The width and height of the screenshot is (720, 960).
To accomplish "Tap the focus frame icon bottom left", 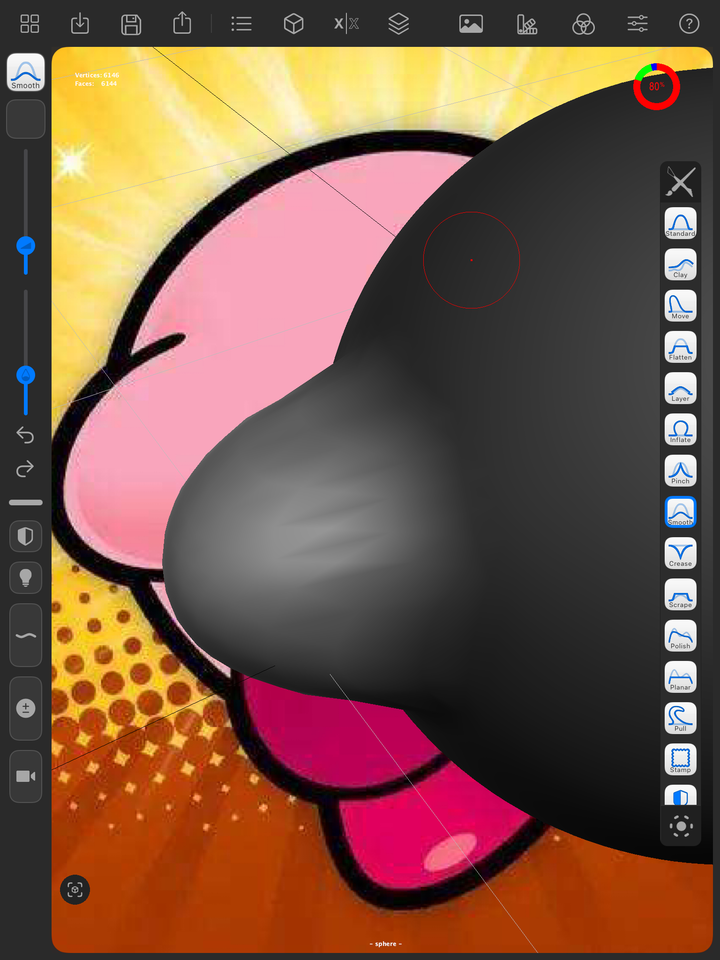I will 75,890.
